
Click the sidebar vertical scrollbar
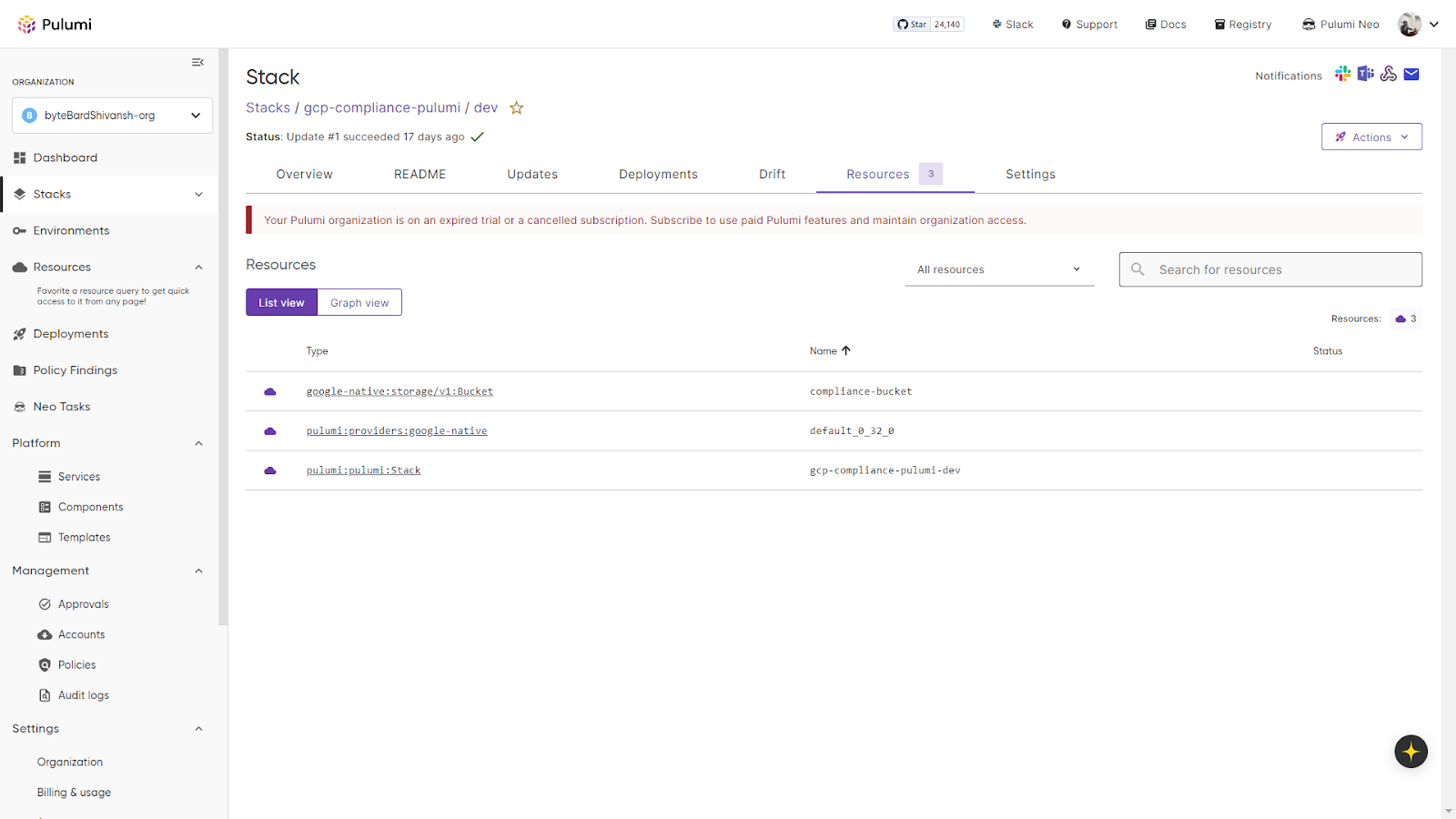[x=223, y=337]
